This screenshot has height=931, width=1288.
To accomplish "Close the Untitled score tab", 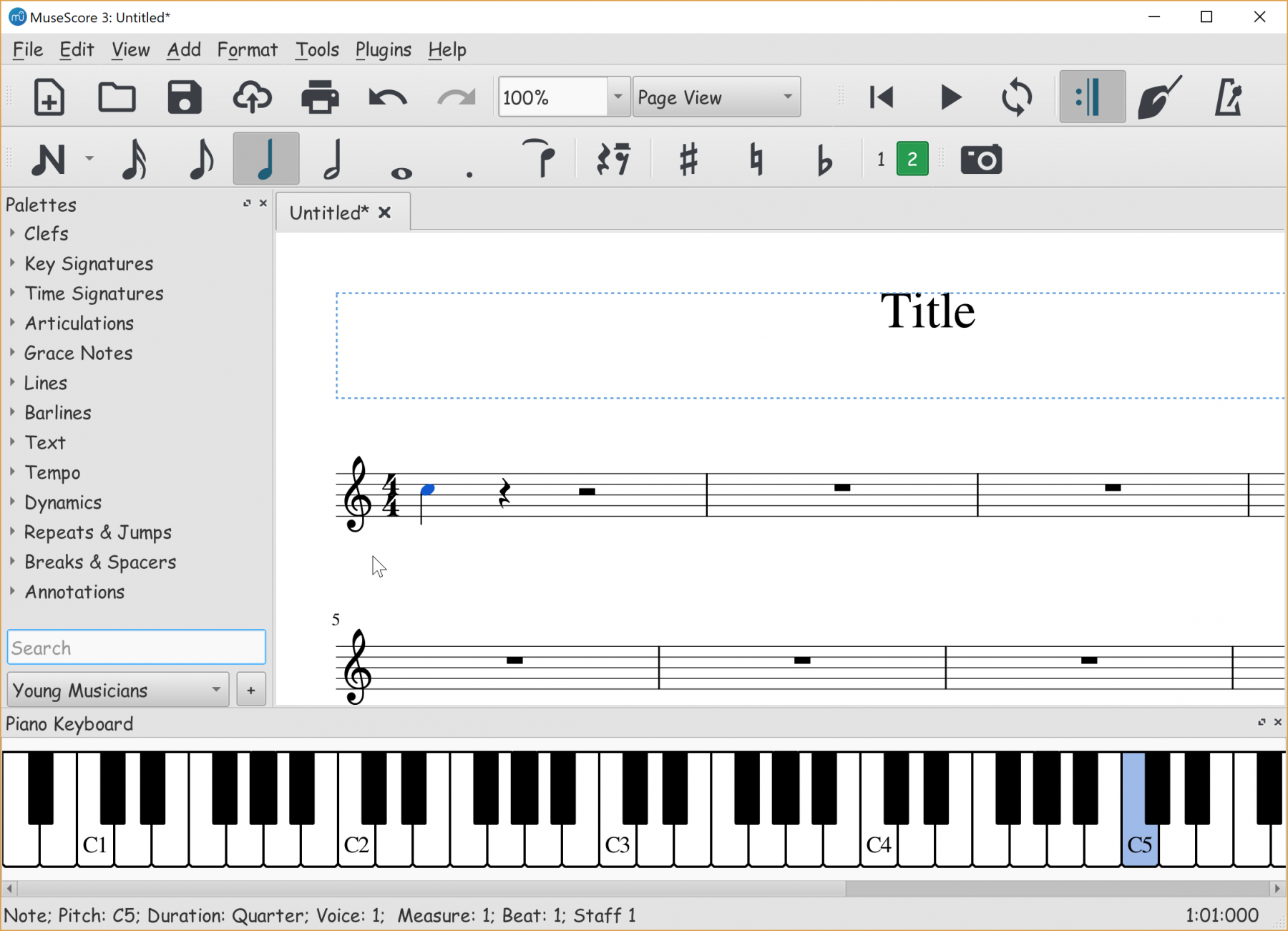I will (385, 213).
